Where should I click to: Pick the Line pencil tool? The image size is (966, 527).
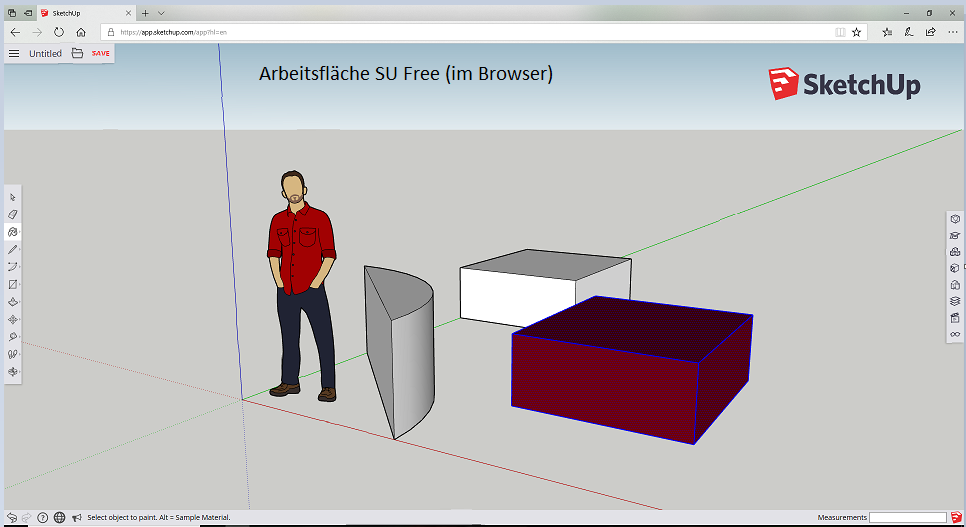coord(13,249)
